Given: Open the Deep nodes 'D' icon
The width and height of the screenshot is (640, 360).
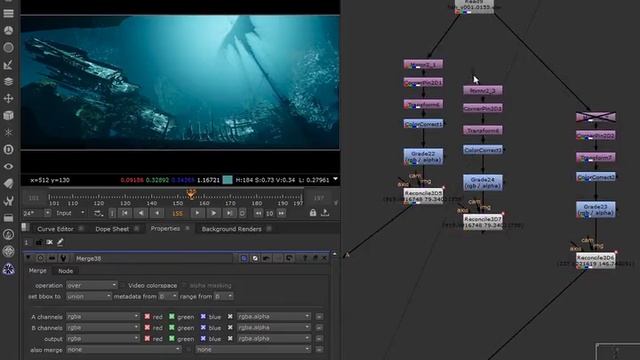Looking at the screenshot, I should point(8,149).
